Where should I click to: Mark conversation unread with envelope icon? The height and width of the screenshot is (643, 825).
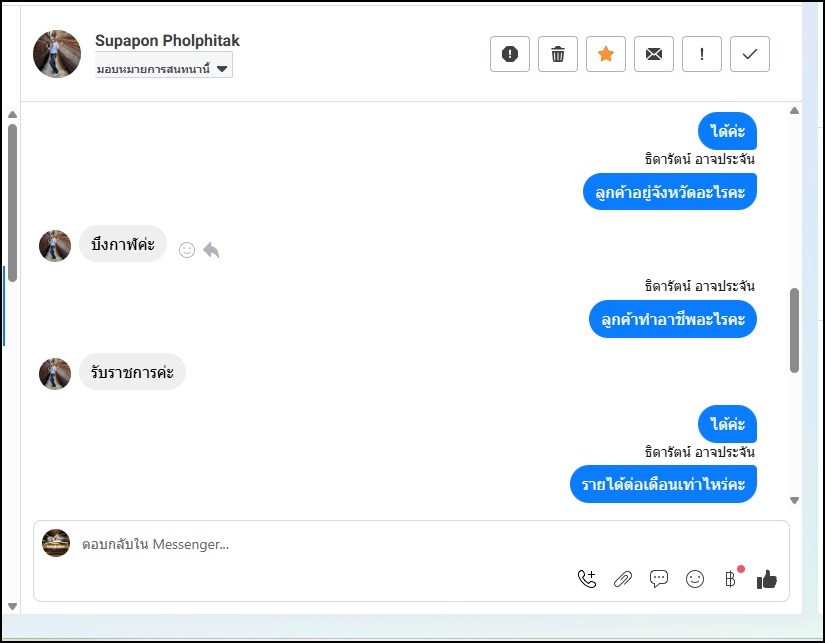point(654,54)
